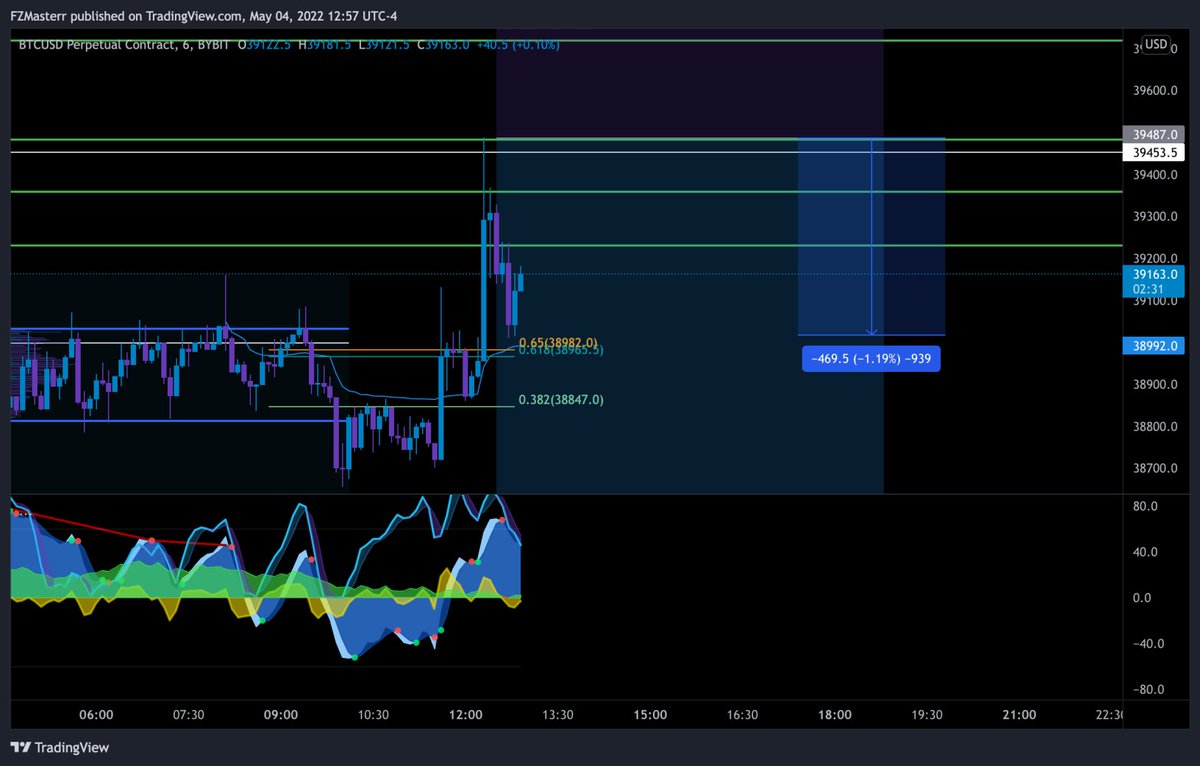Click the 38900.0 price scale value
Image resolution: width=1200 pixels, height=766 pixels.
[x=1157, y=385]
